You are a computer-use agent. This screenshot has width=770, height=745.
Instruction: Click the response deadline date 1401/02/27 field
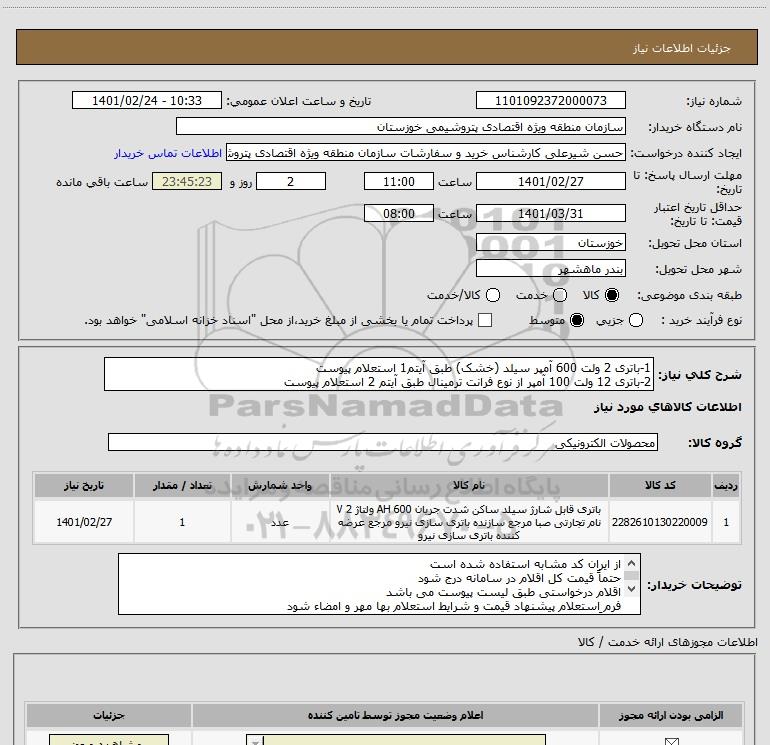(x=550, y=181)
